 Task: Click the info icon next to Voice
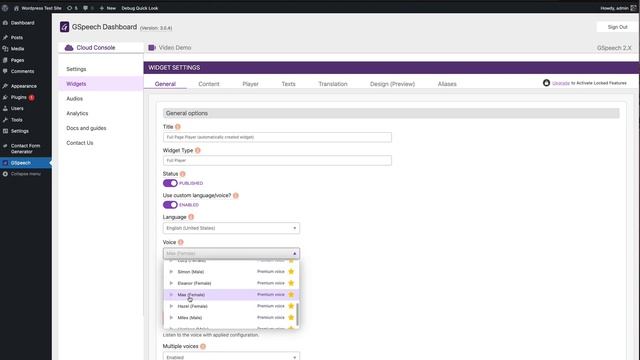click(180, 242)
